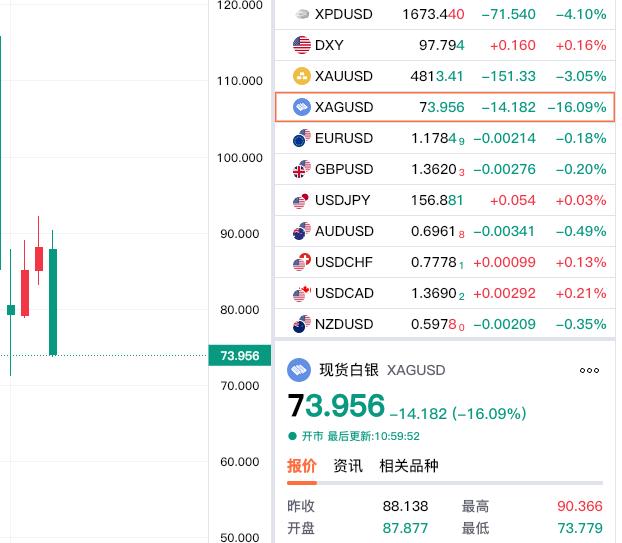
Task: Click the 昨收 value 88.138
Action: [405, 506]
